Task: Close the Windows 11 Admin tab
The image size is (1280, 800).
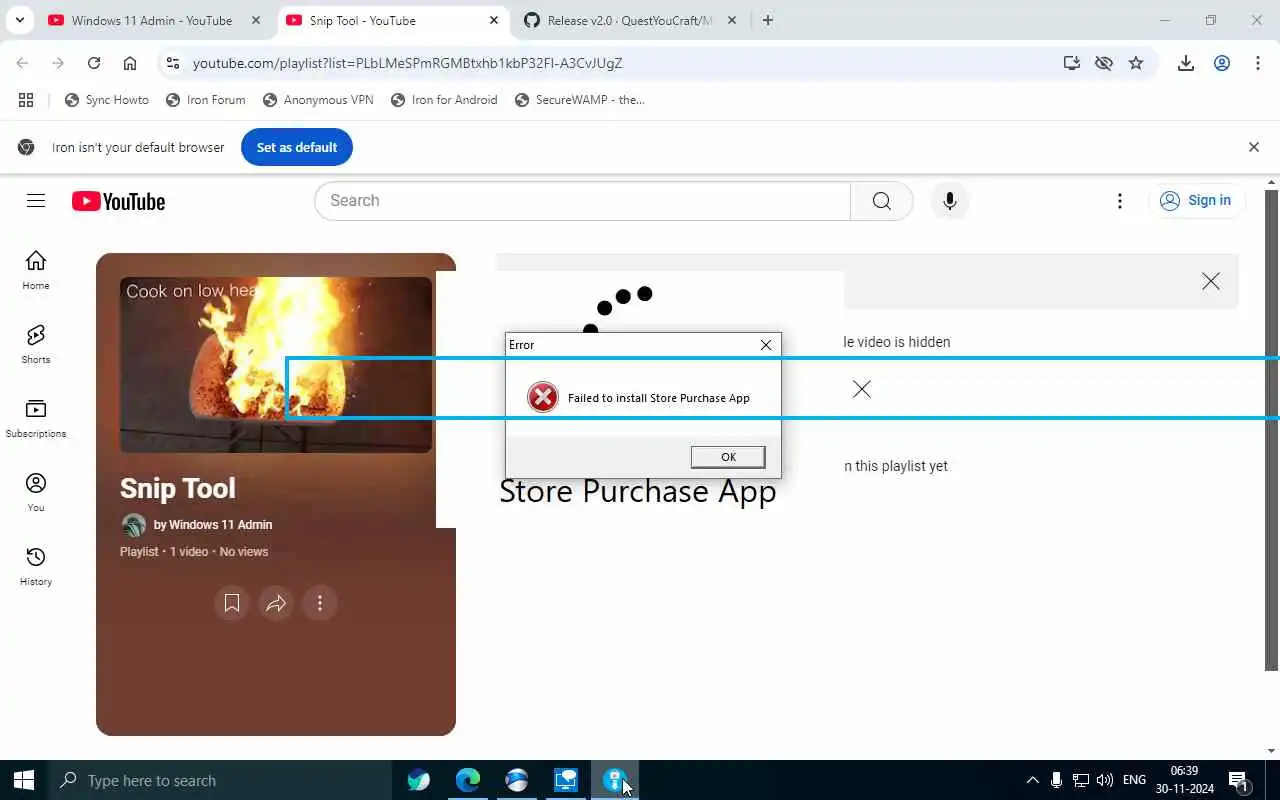Action: point(256,20)
